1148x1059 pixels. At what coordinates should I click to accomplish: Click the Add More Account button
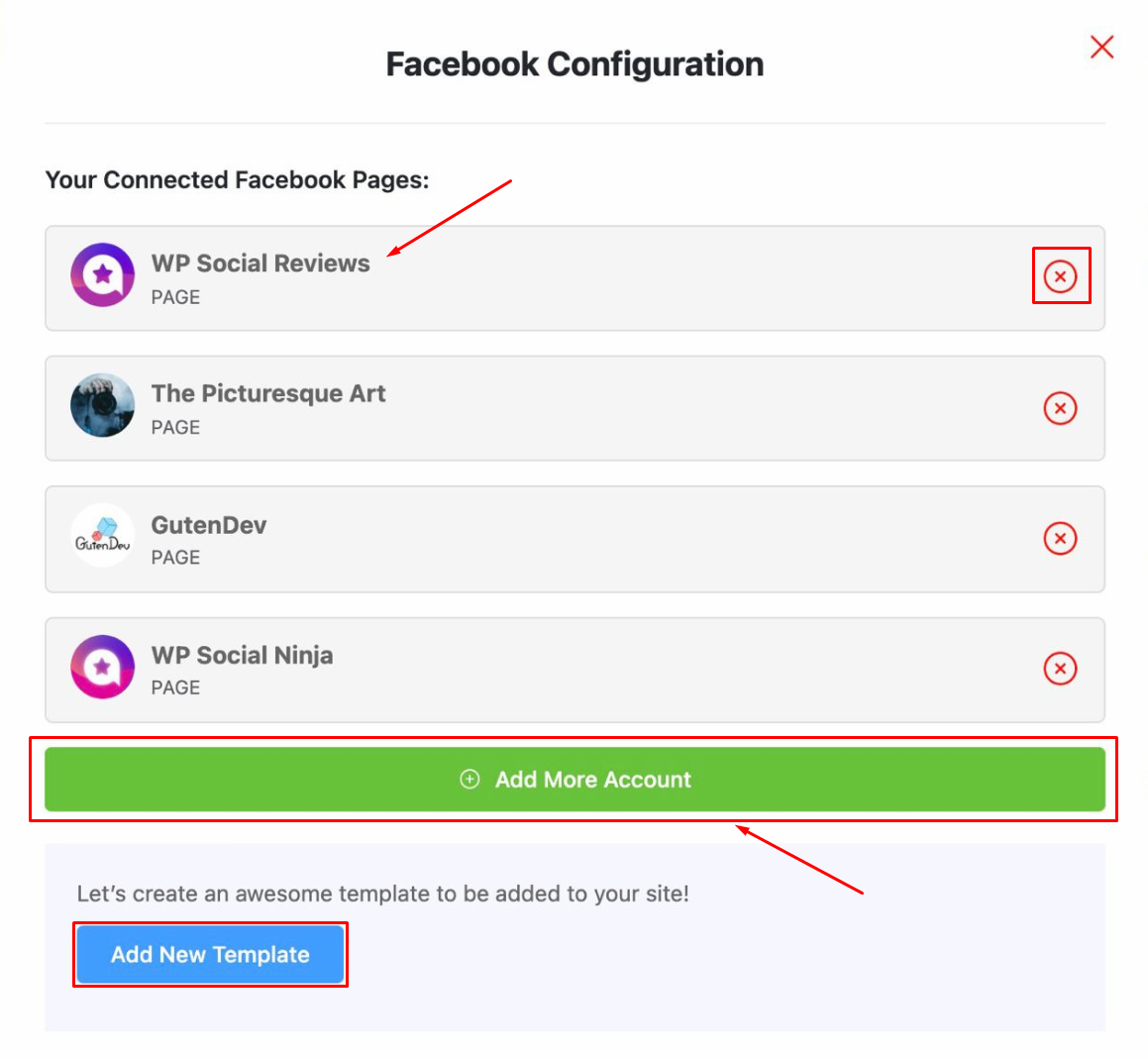coord(574,780)
